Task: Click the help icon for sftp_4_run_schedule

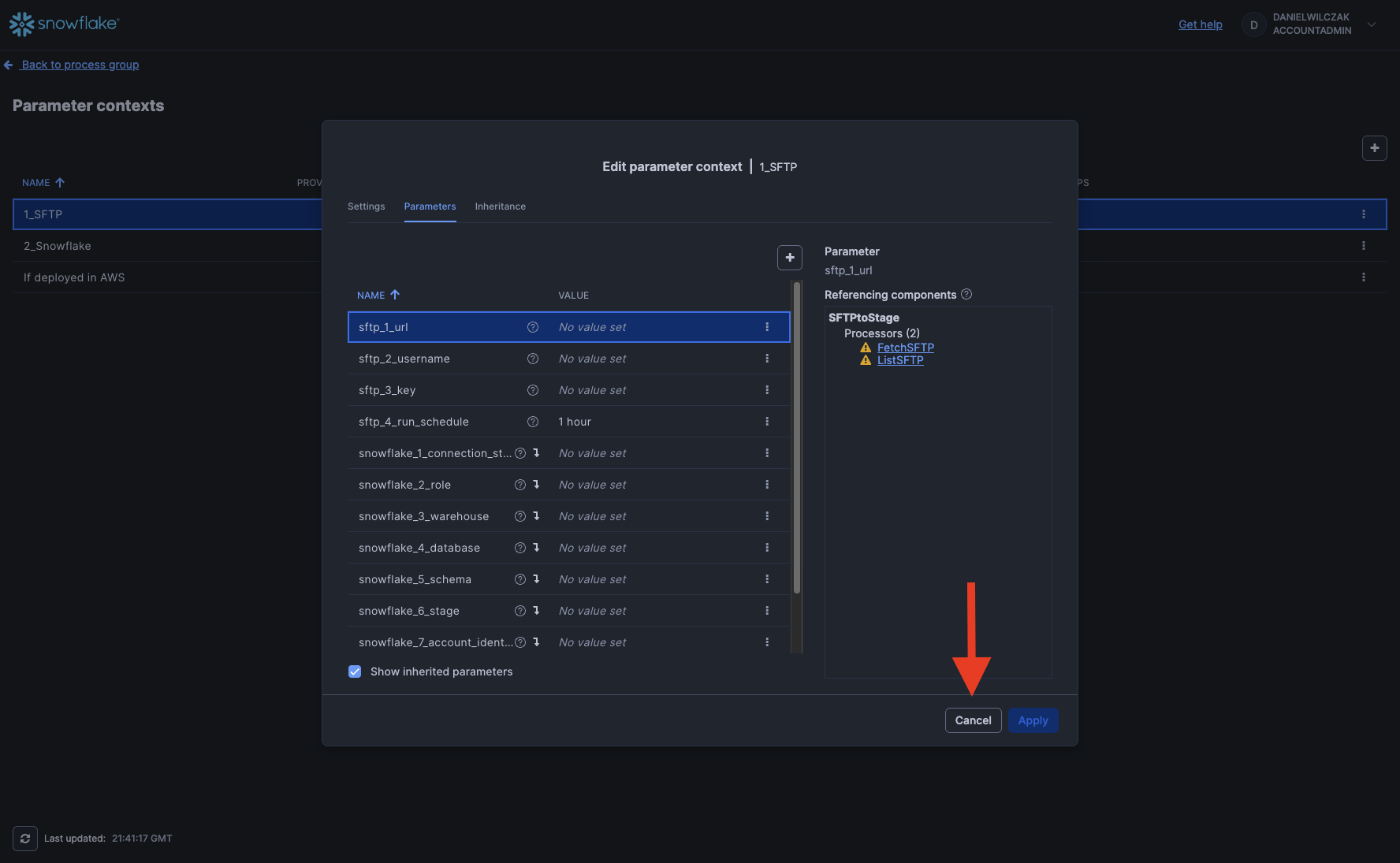Action: (x=533, y=422)
